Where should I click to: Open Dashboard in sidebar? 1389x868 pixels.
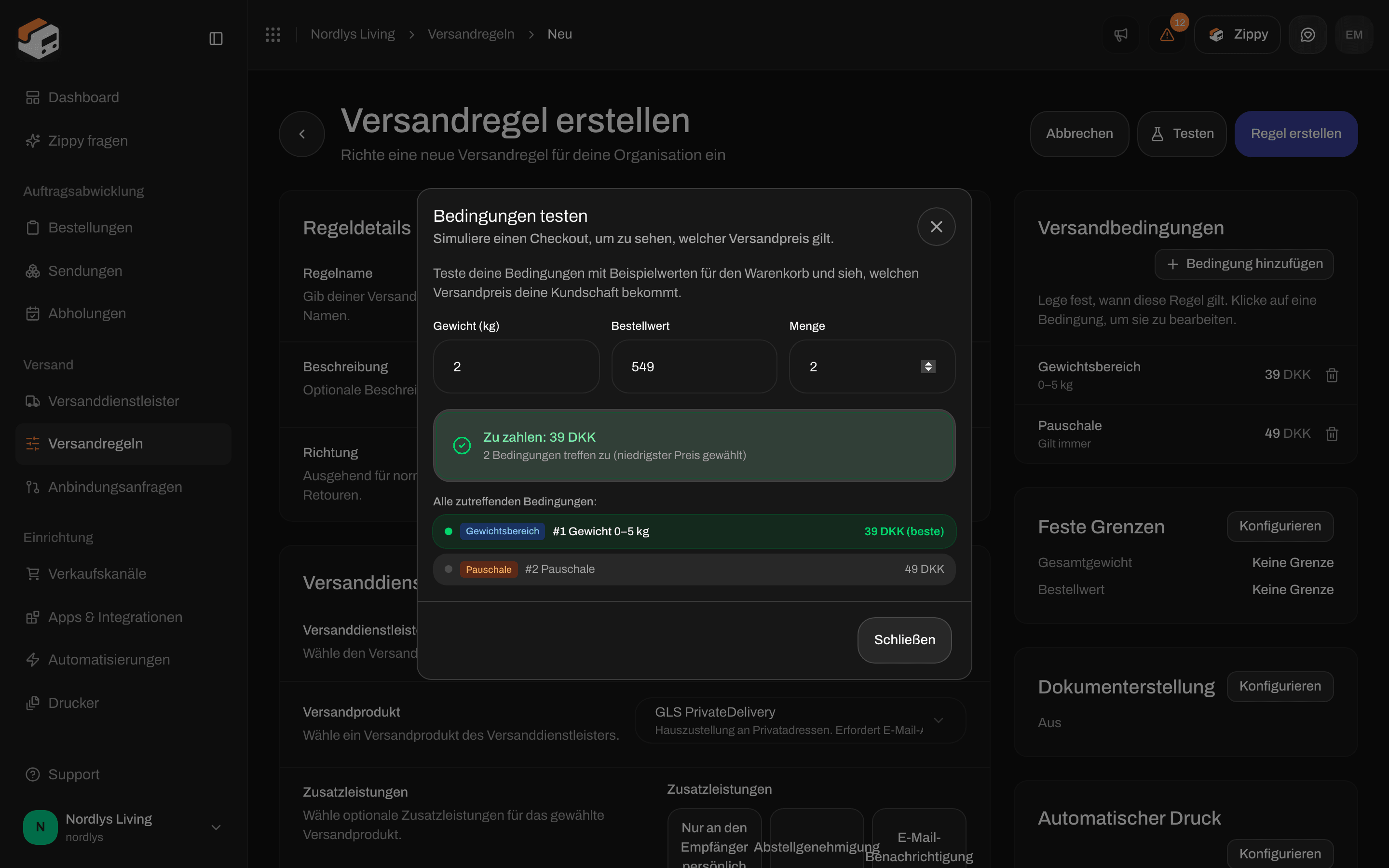(x=123, y=97)
